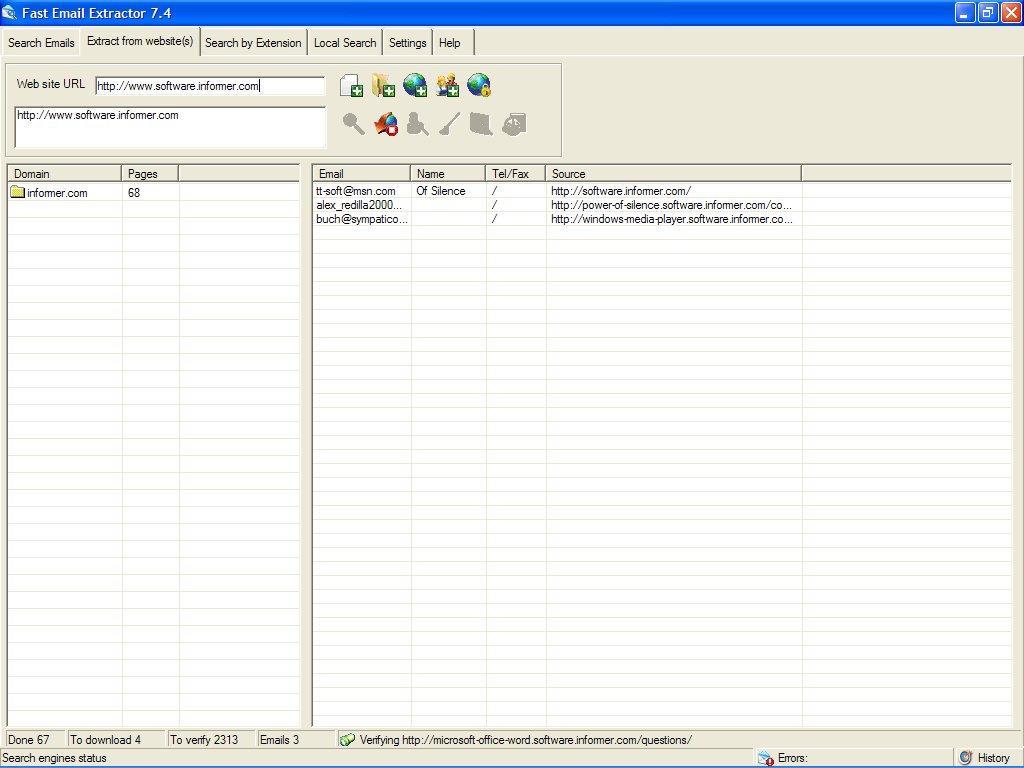Click the globe icon with green plus
Screen dimensions: 1024x768
pos(415,86)
